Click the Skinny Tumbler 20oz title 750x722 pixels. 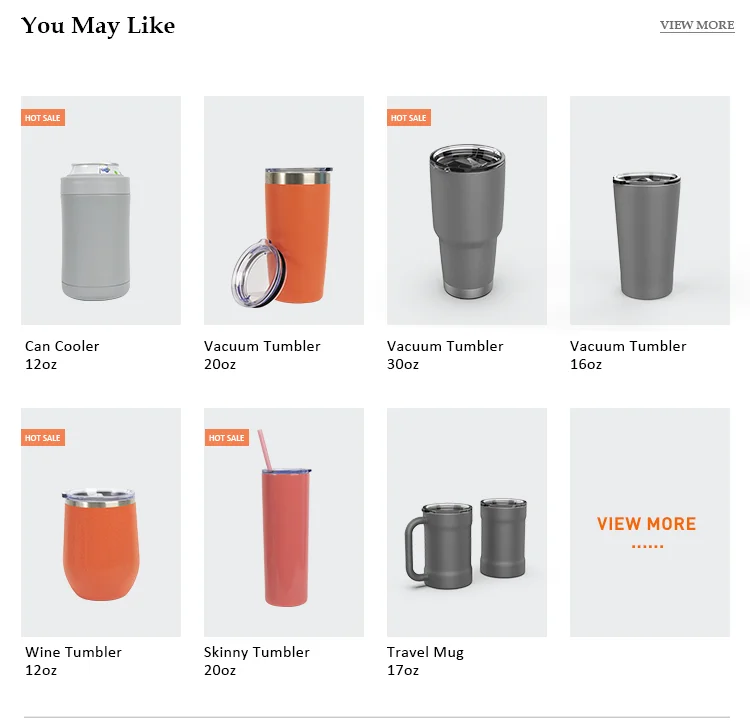pyautogui.click(x=257, y=661)
